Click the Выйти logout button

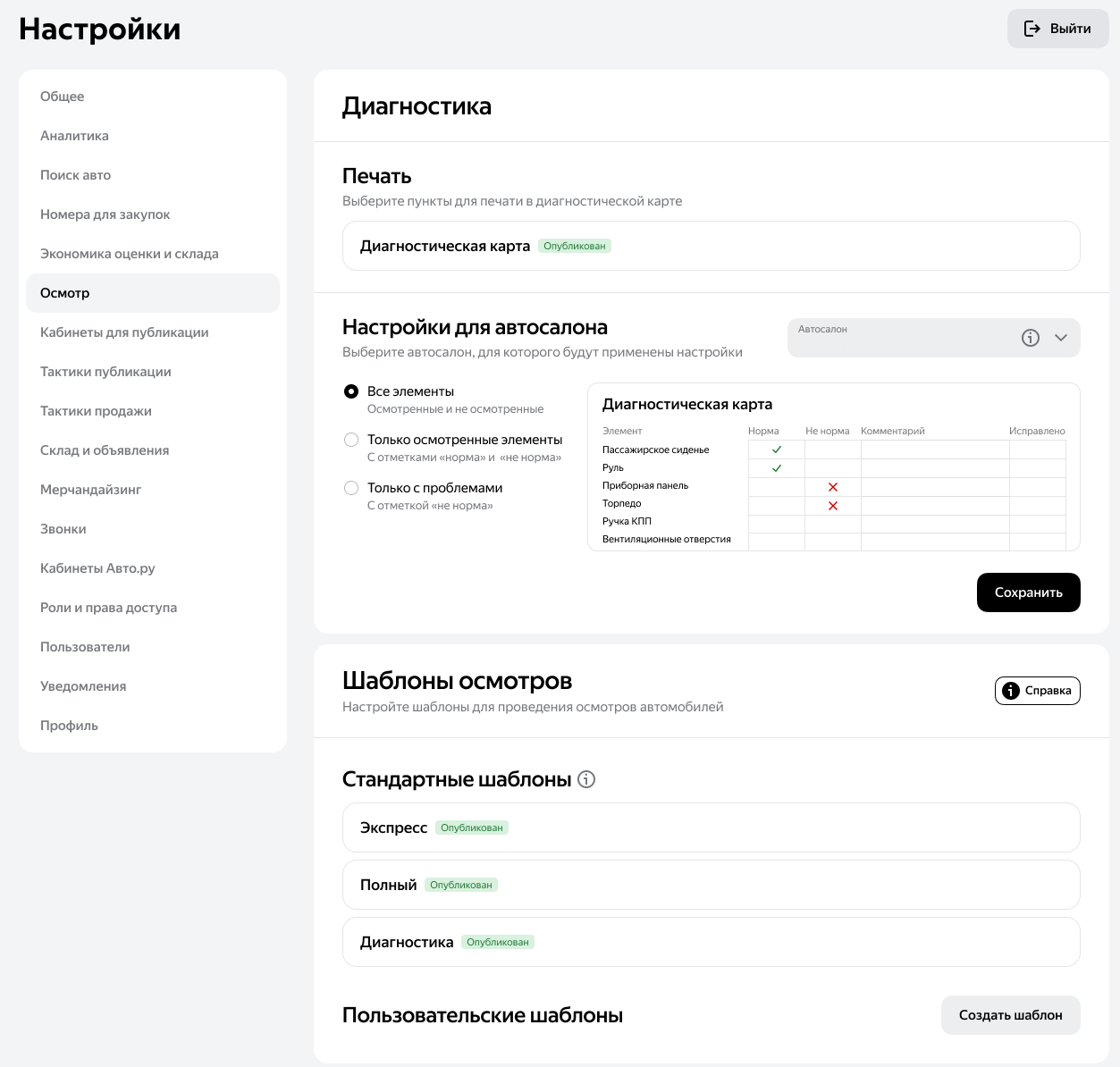[x=1058, y=29]
